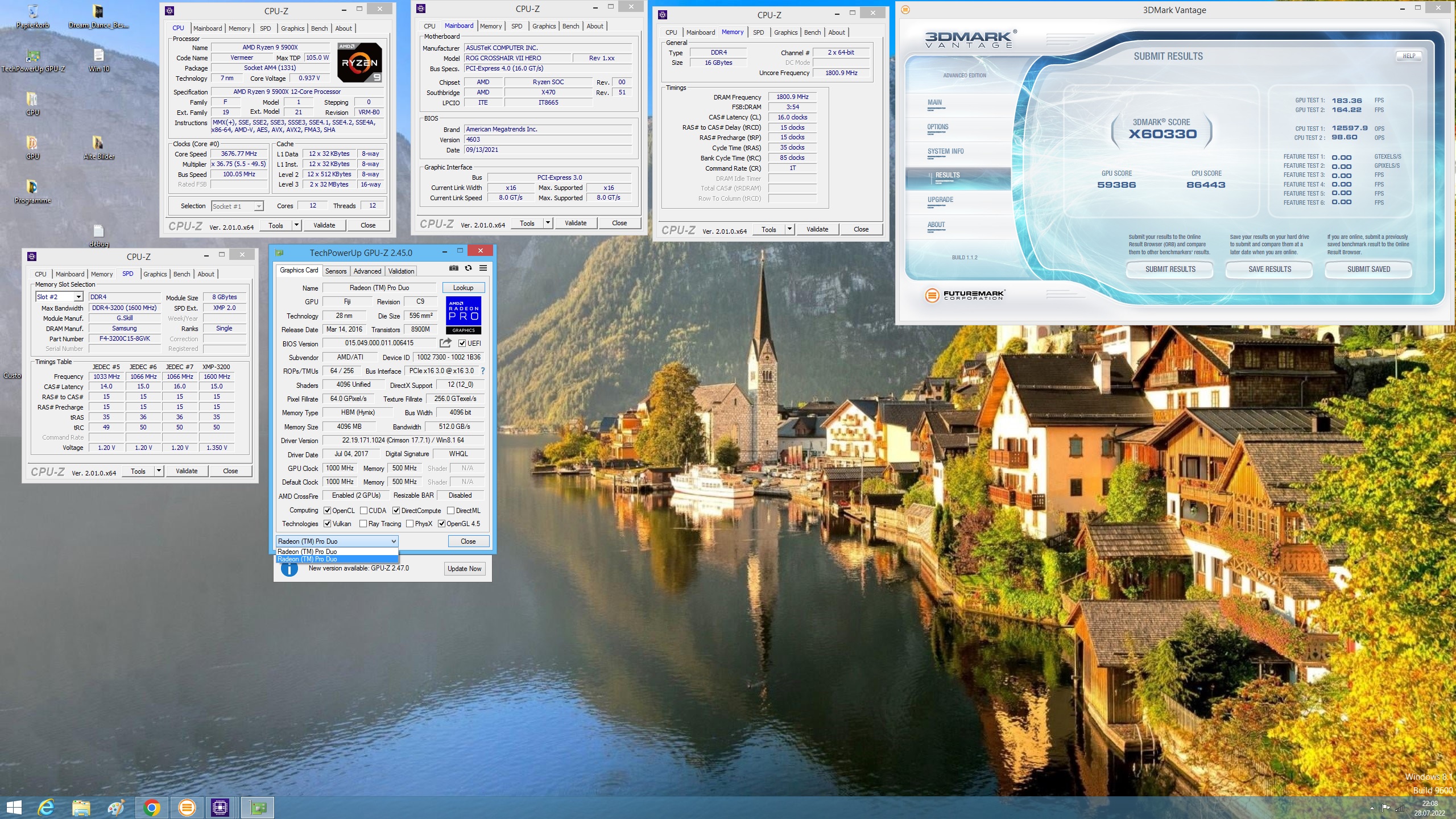Click SUBMIT SAVED button in 3DMark
Viewport: 1456px width, 819px height.
(1368, 269)
